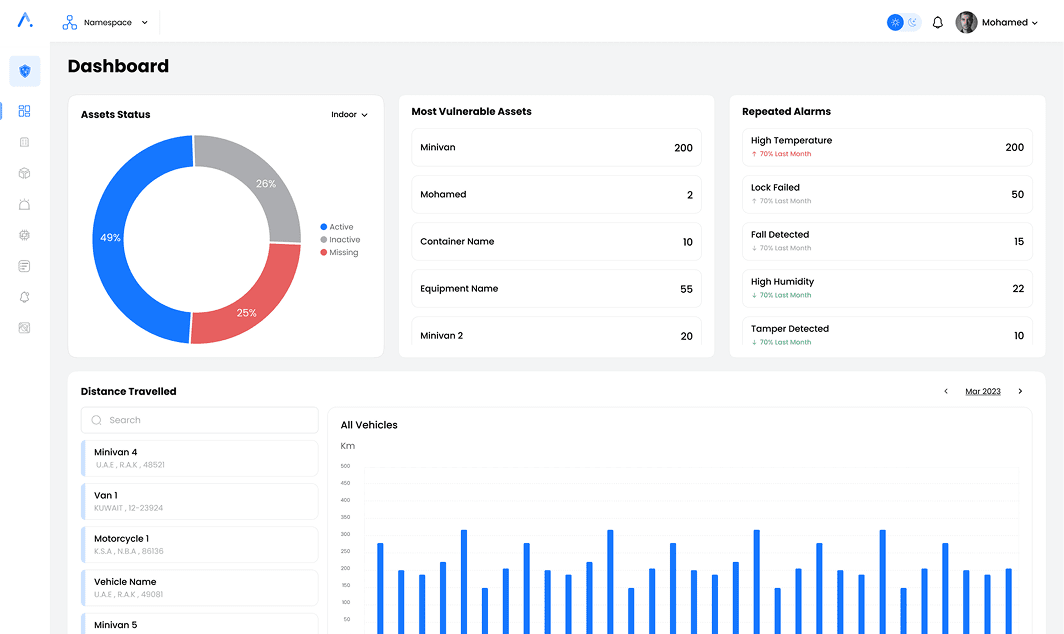
Task: Select Motorcycle 1 in vehicle list
Action: 200,544
